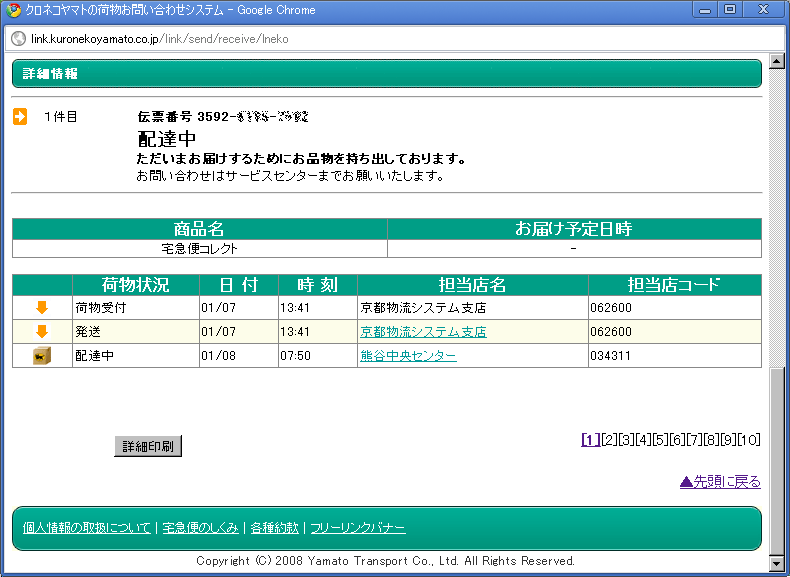Click the vertical scrollbar thumb

[x=777, y=461]
